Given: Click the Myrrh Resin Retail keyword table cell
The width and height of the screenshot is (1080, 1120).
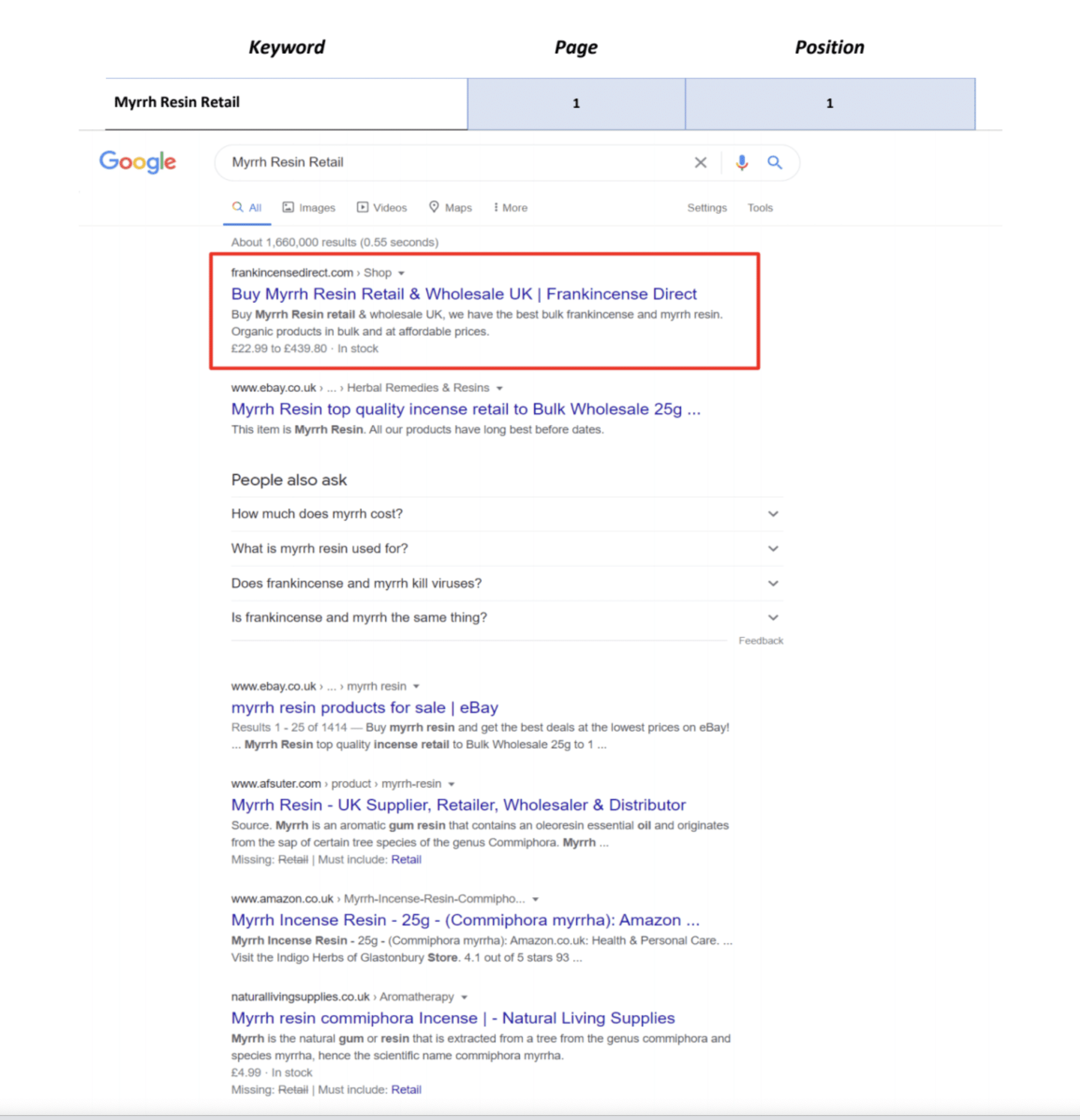Looking at the screenshot, I should (286, 104).
